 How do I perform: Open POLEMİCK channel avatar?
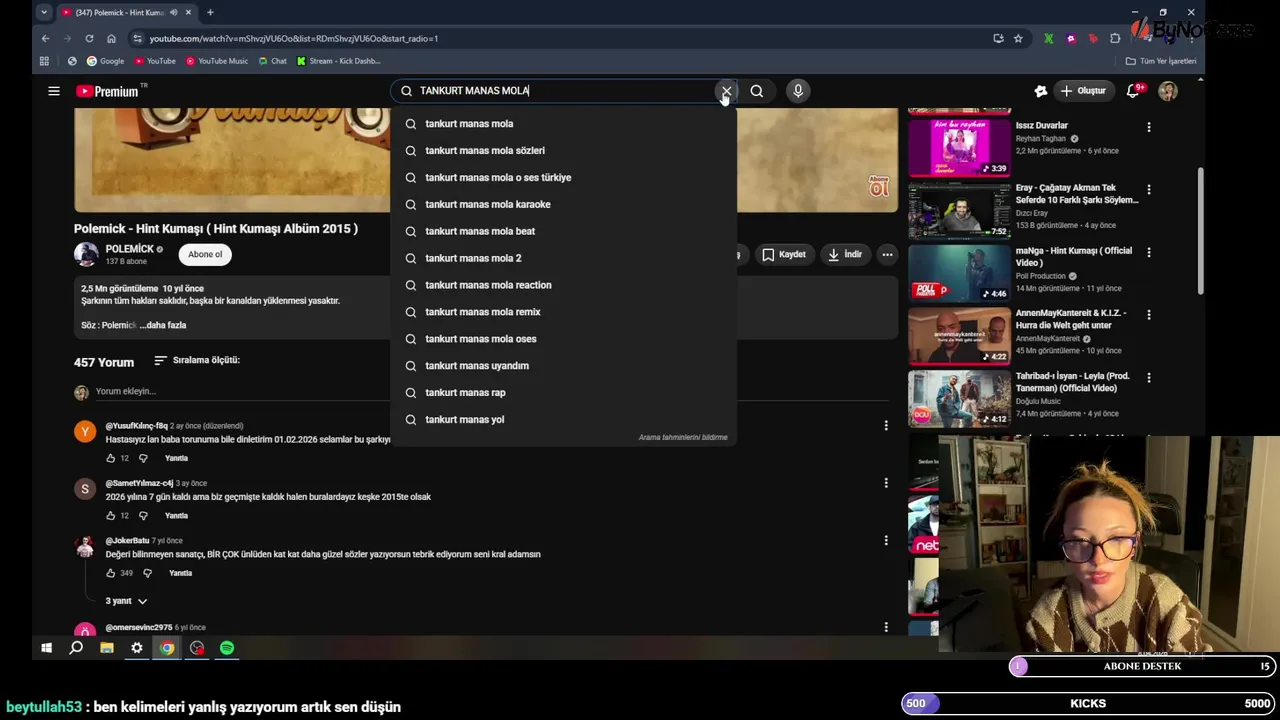click(x=86, y=254)
